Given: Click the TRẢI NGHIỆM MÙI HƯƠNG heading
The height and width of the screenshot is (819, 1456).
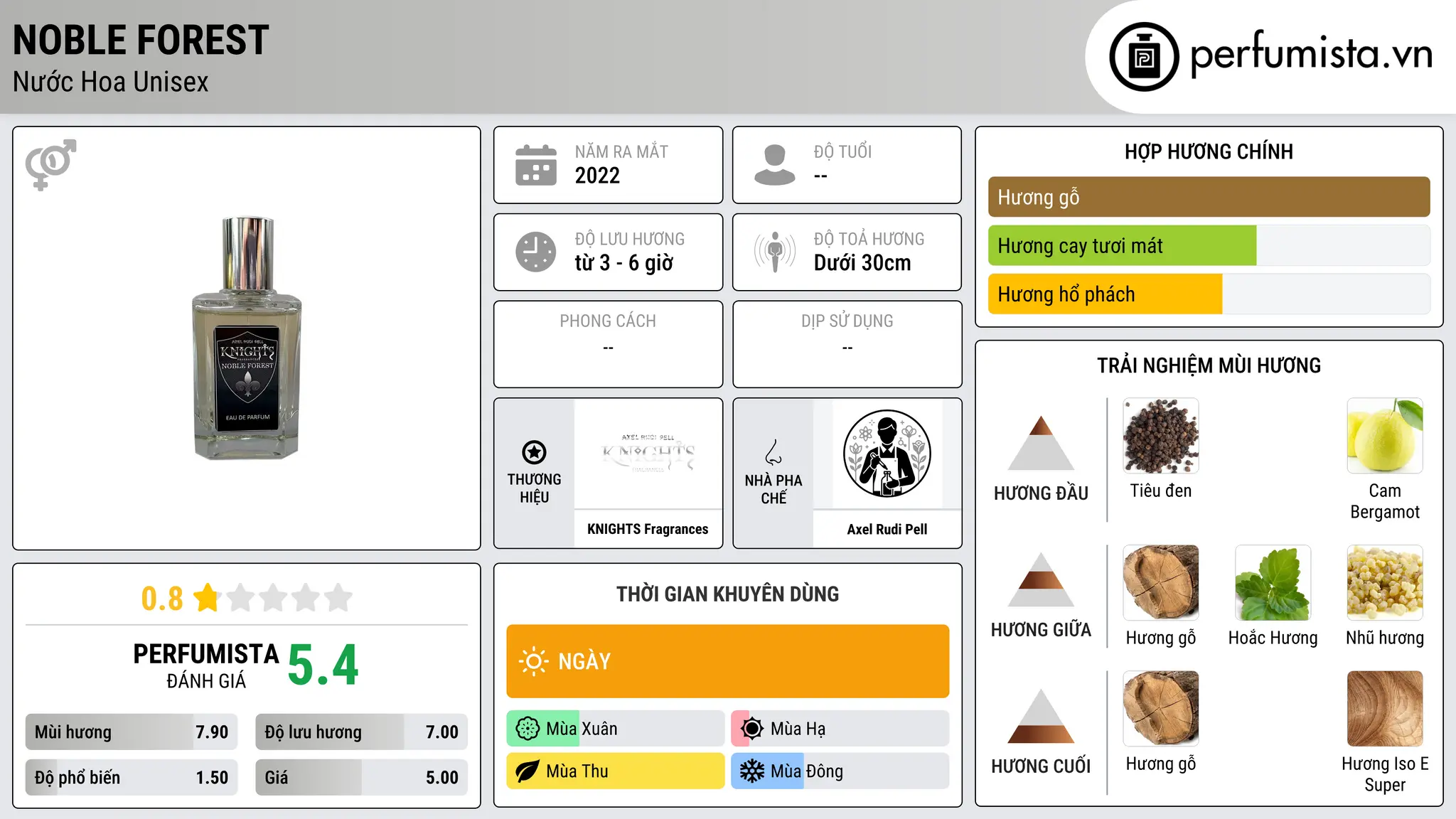Looking at the screenshot, I should [1209, 365].
